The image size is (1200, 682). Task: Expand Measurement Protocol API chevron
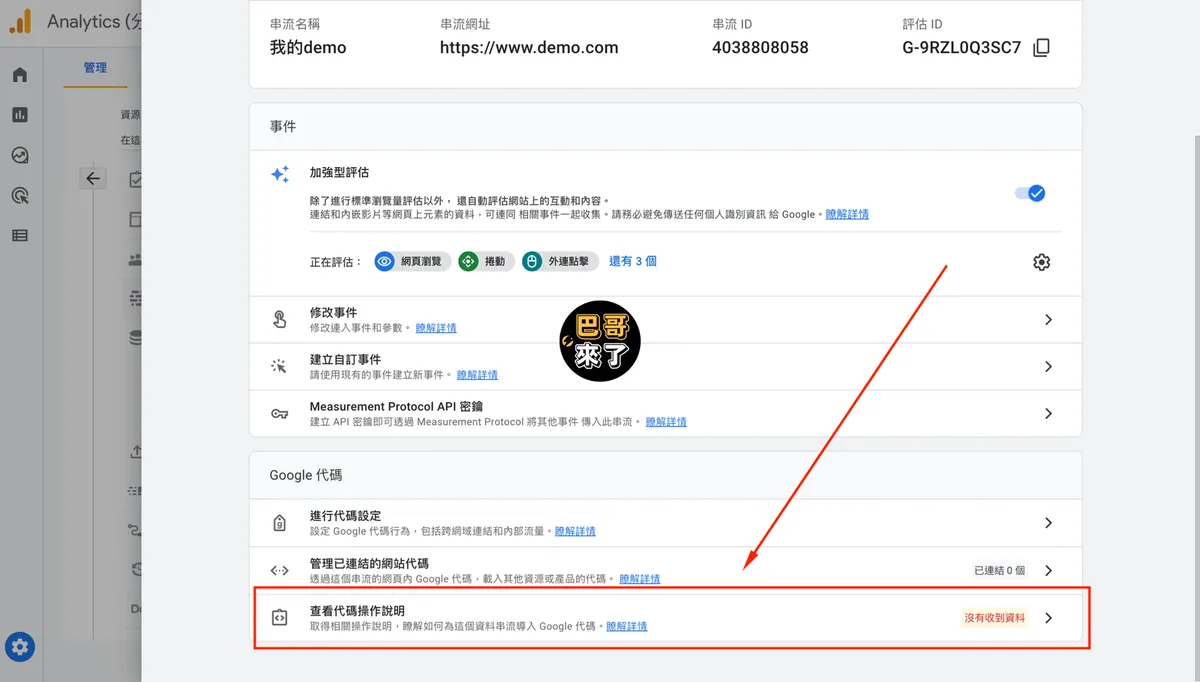point(1048,414)
